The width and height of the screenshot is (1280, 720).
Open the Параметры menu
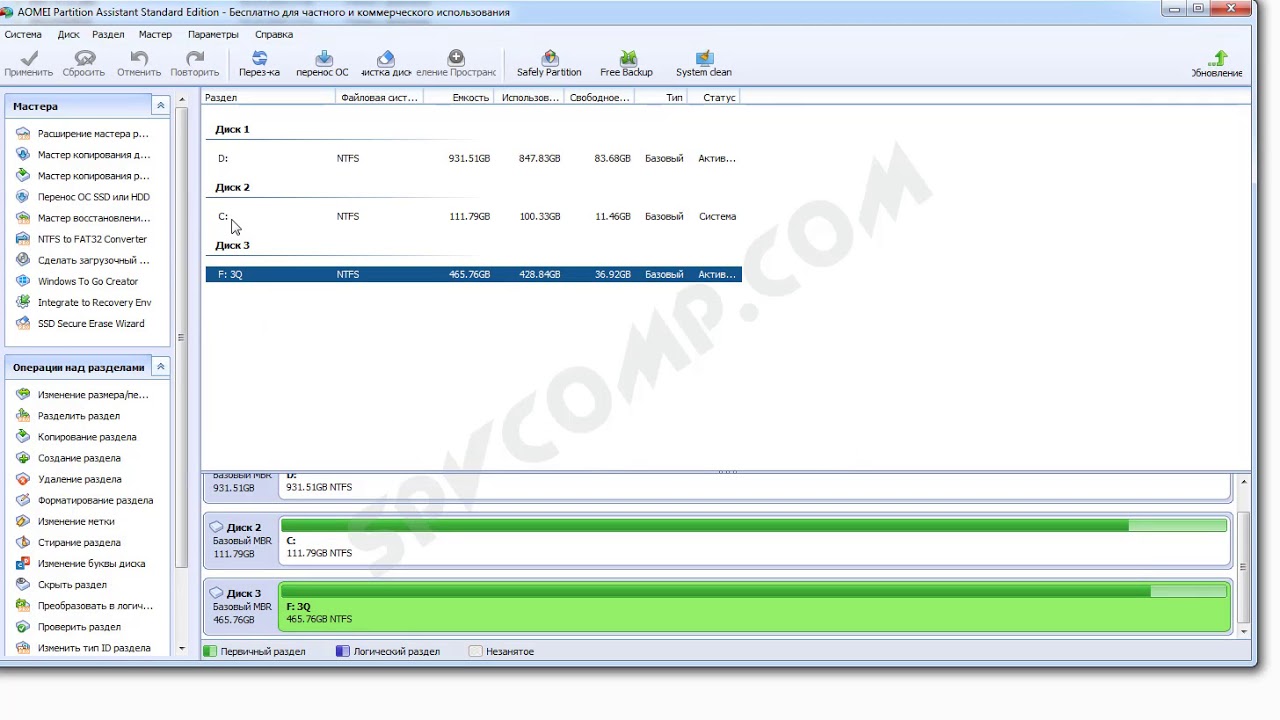(213, 34)
